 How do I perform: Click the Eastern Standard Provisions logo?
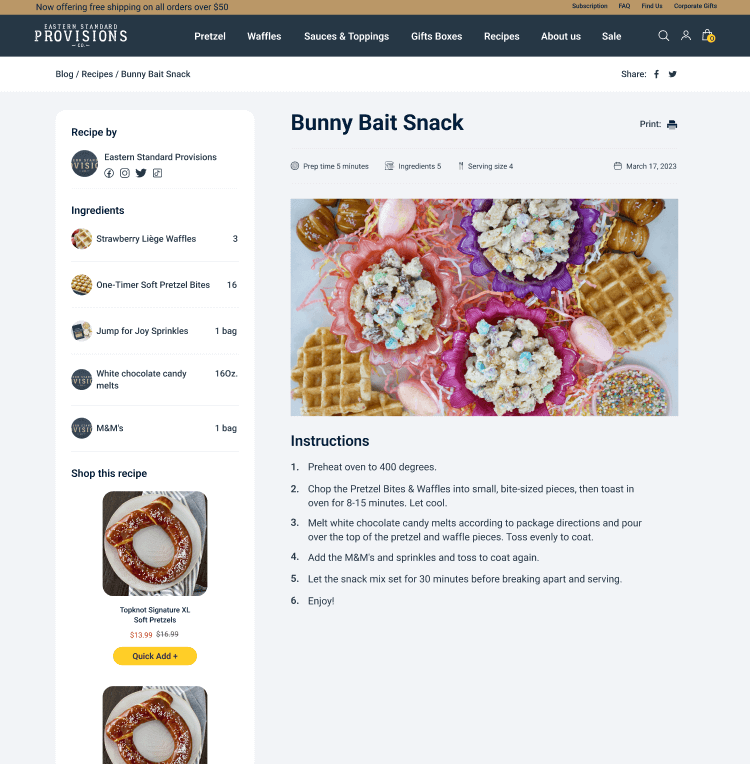[x=81, y=35]
